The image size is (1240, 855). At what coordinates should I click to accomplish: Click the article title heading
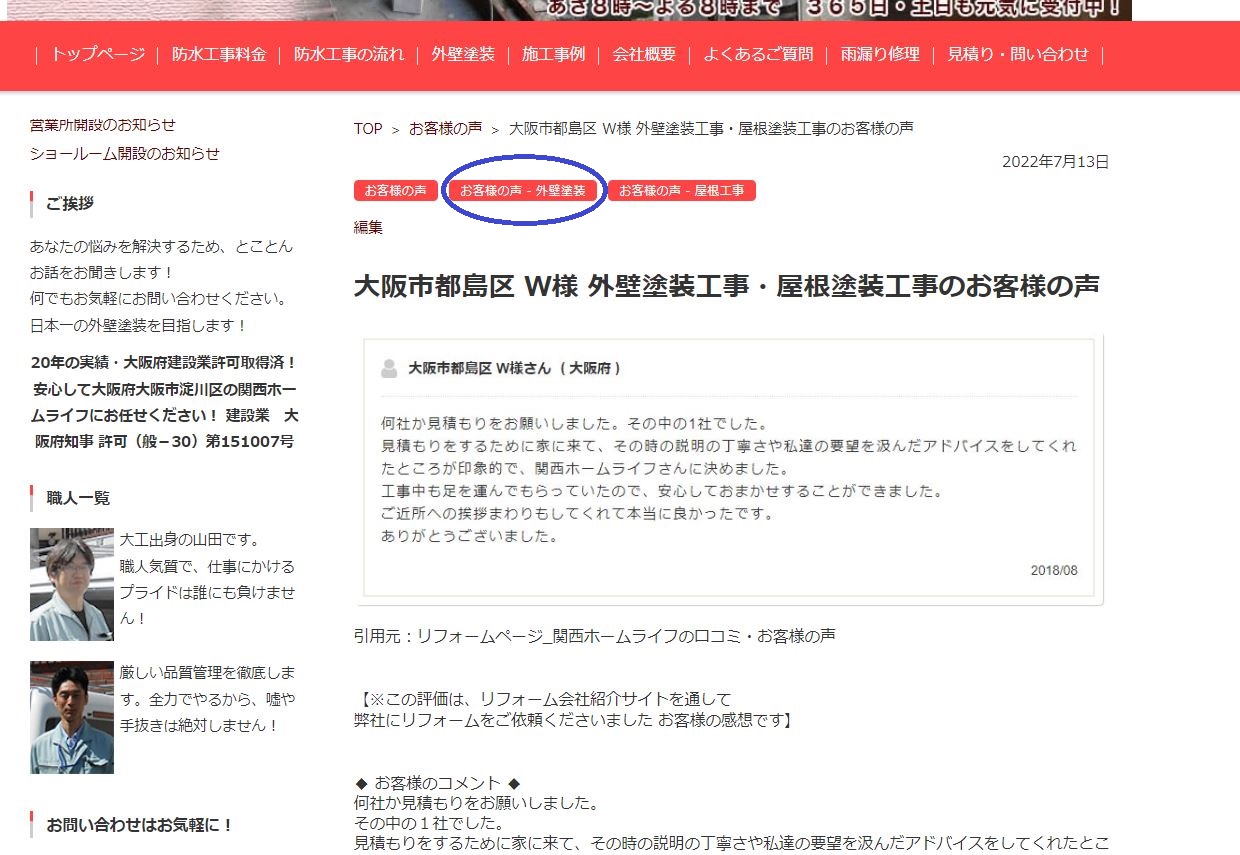tap(727, 286)
